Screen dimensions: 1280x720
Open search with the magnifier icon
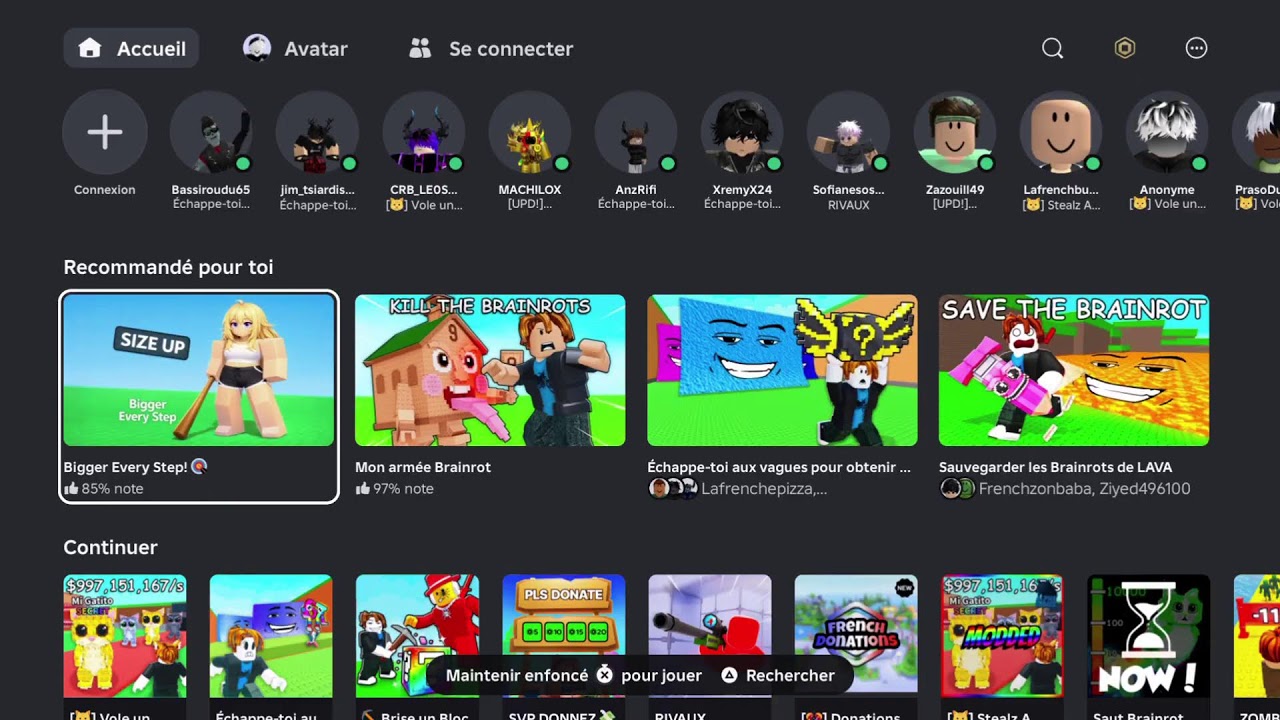[1052, 48]
